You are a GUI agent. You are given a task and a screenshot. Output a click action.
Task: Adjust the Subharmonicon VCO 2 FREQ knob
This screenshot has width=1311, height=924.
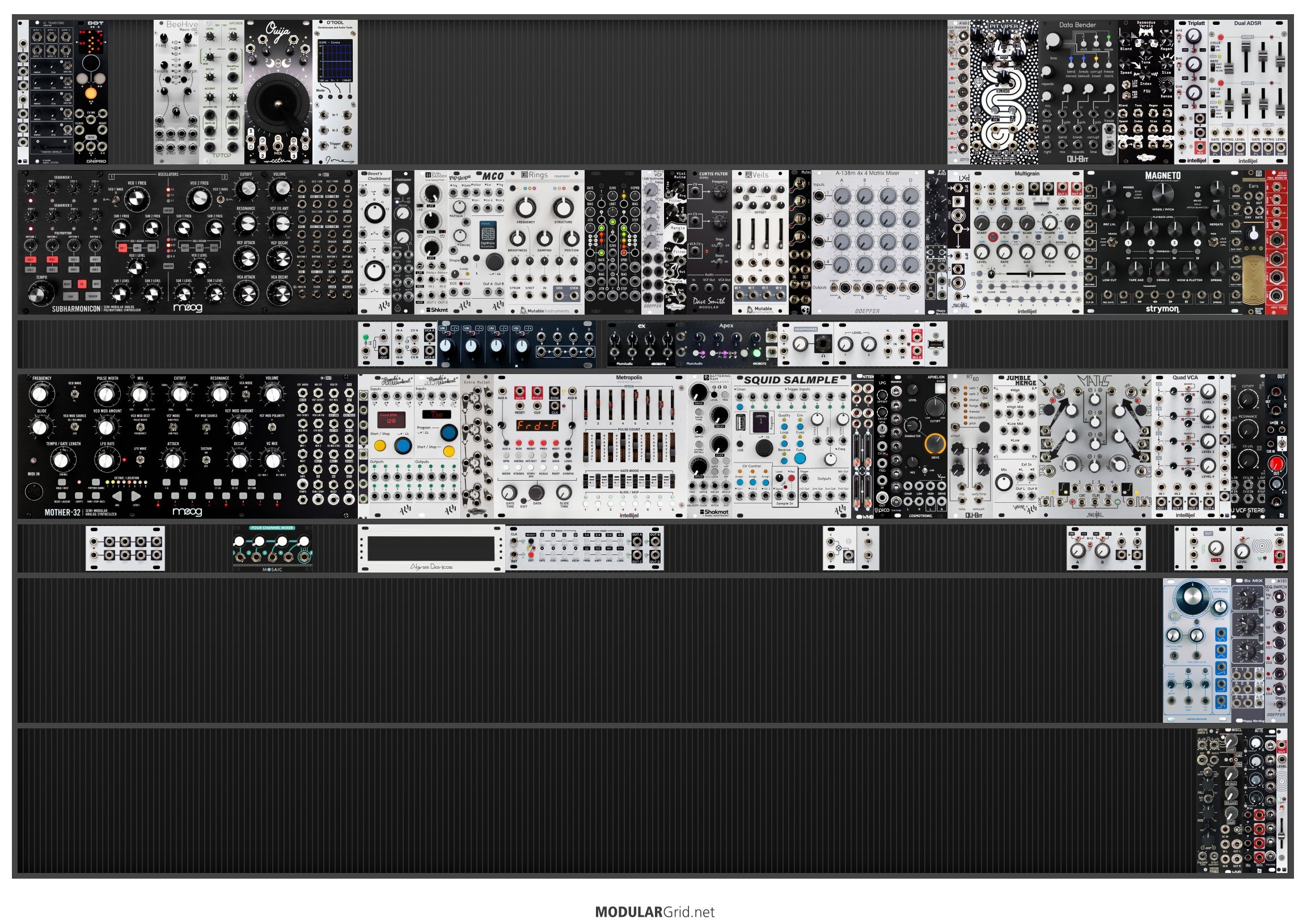pyautogui.click(x=198, y=199)
